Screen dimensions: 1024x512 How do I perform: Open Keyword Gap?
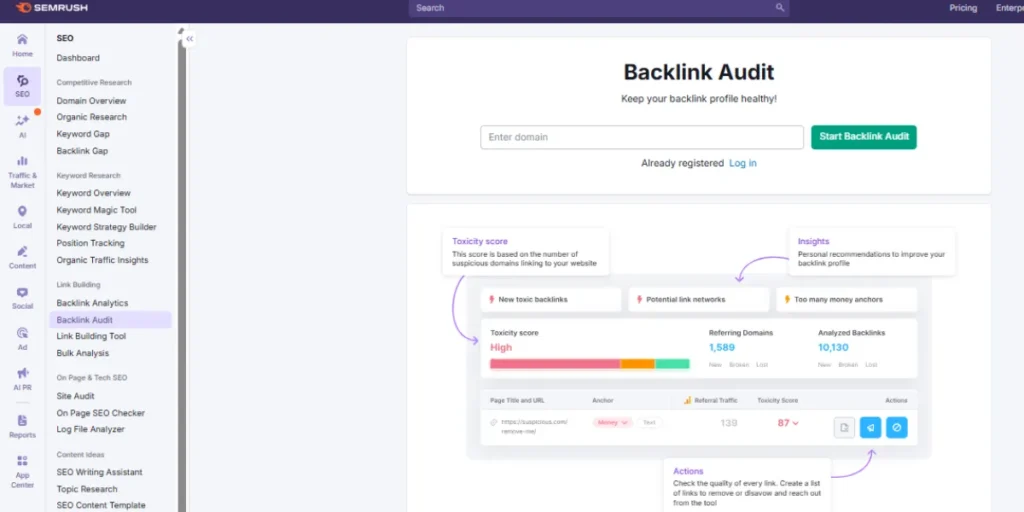pyautogui.click(x=83, y=134)
